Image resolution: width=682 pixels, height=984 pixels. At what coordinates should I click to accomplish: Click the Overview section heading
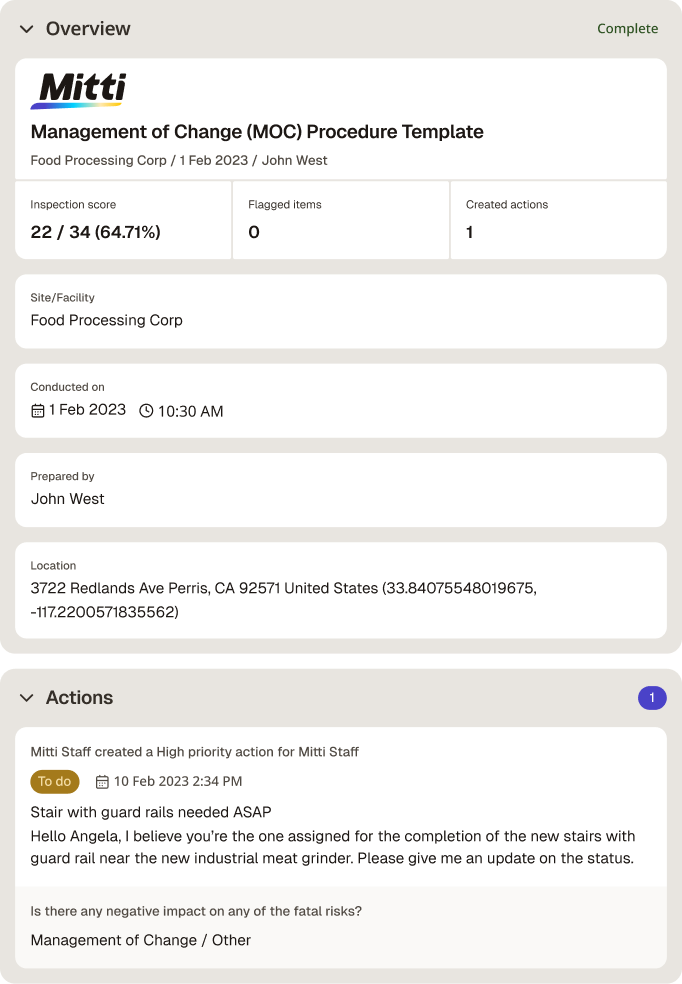(88, 29)
